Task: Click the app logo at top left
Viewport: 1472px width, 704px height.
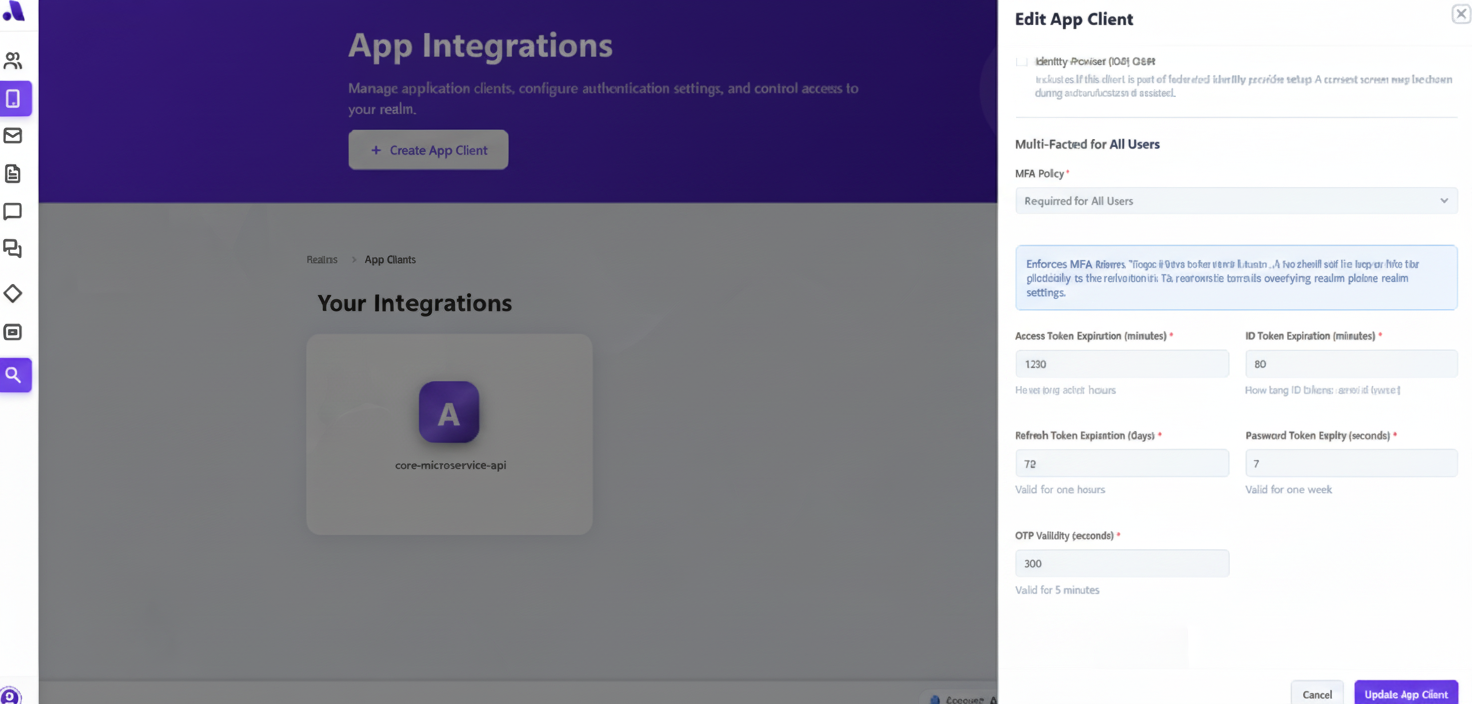Action: (14, 12)
